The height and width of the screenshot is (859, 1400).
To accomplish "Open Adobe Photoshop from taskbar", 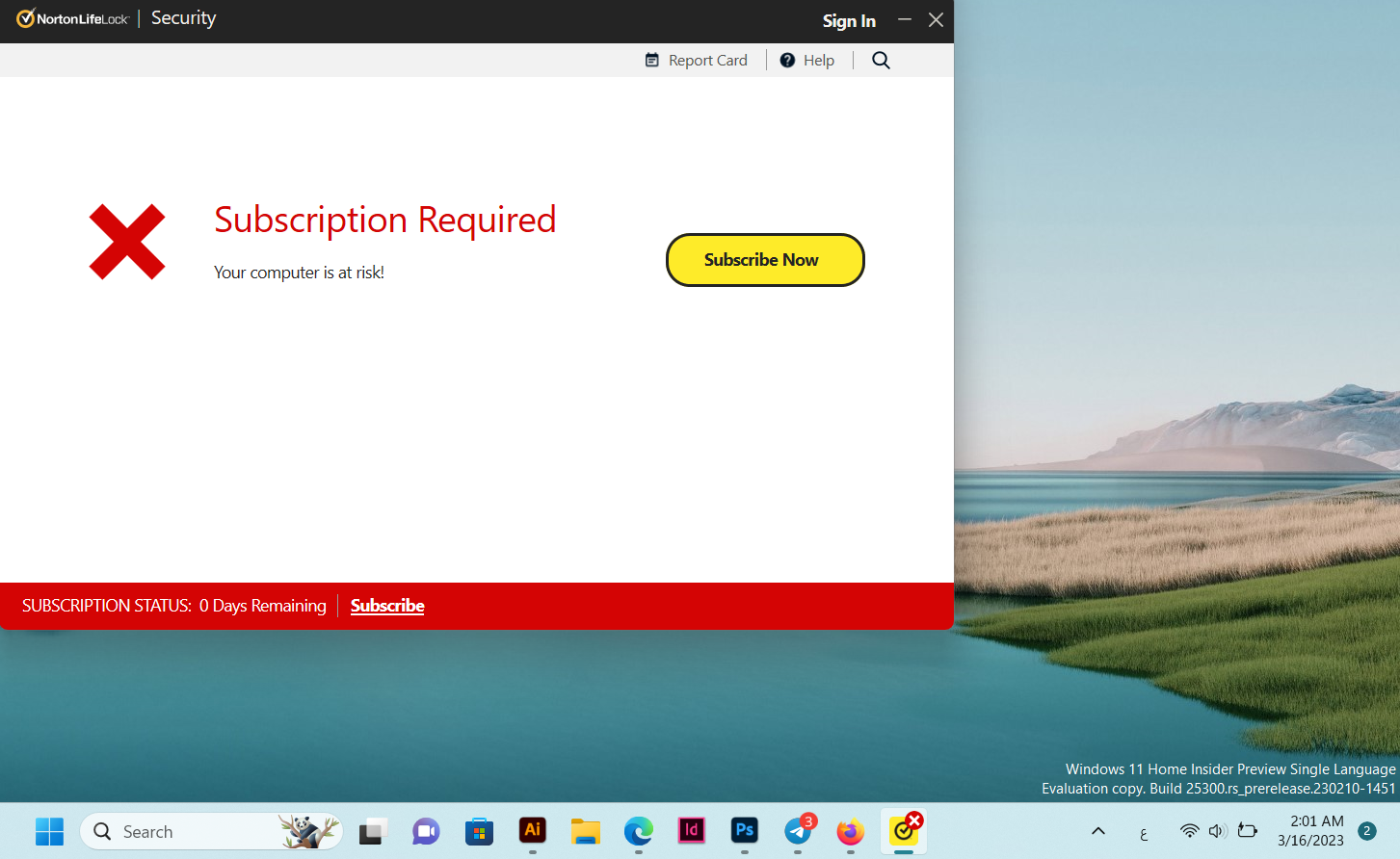I will click(744, 830).
